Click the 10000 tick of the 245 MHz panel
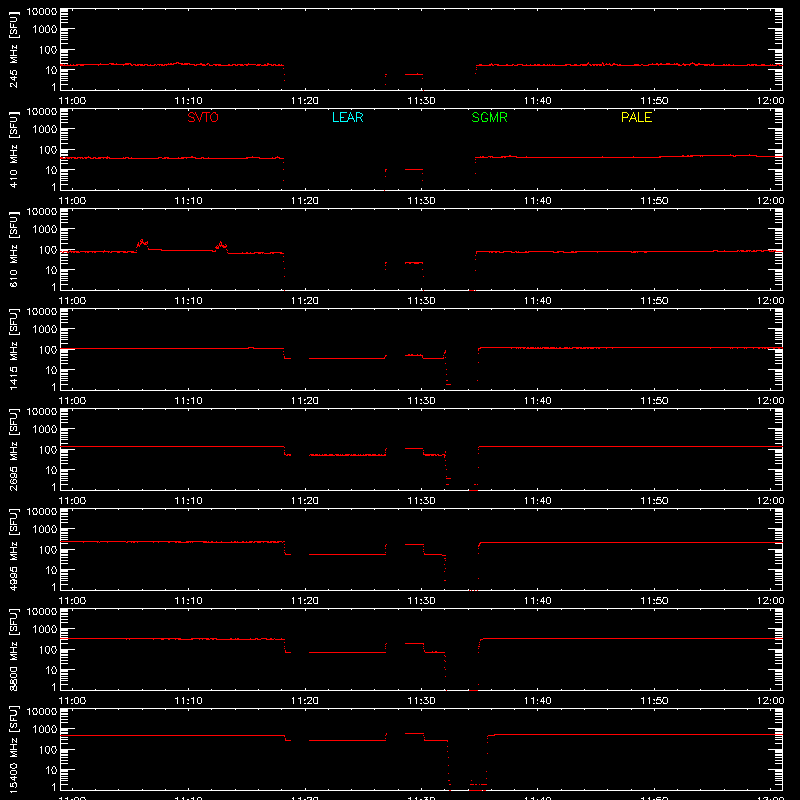The image size is (800, 800). tap(42, 12)
